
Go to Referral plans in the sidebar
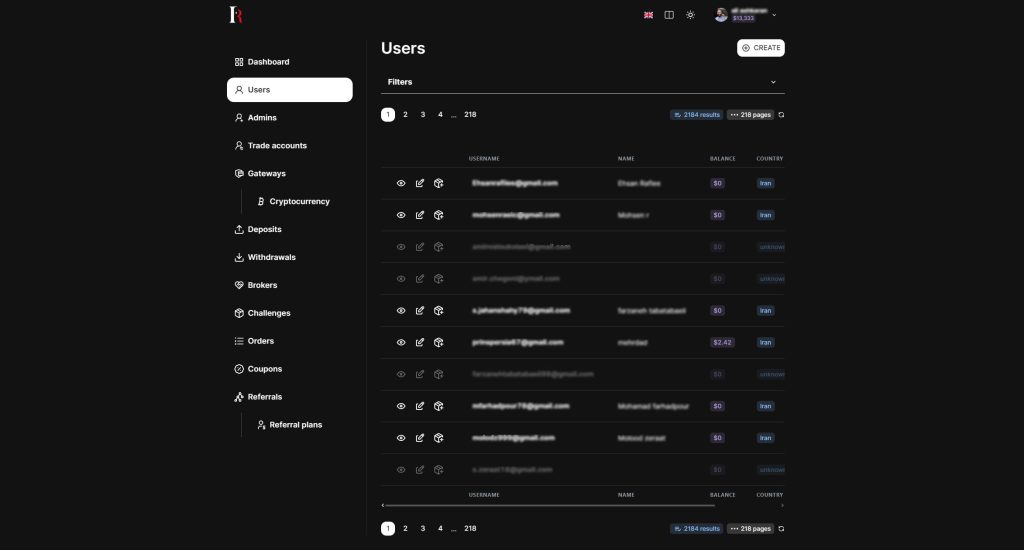295,425
